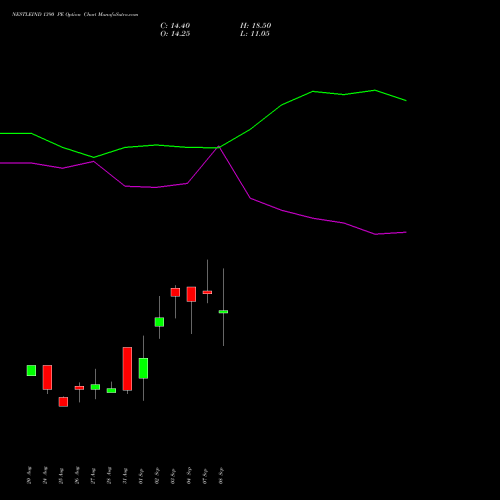The width and height of the screenshot is (500, 500).
Task: Click the right end of the purple line
Action: [x=406, y=232]
